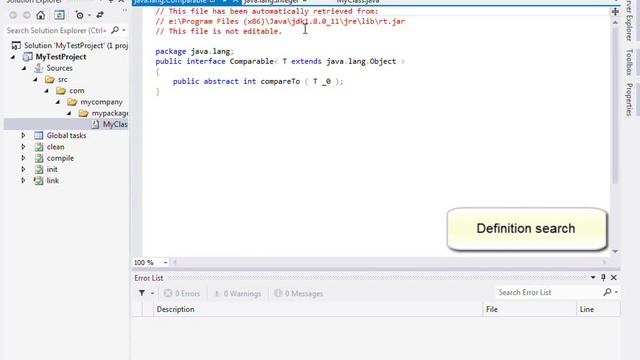Select the Sources tree item
The height and width of the screenshot is (360, 640).
click(x=59, y=68)
